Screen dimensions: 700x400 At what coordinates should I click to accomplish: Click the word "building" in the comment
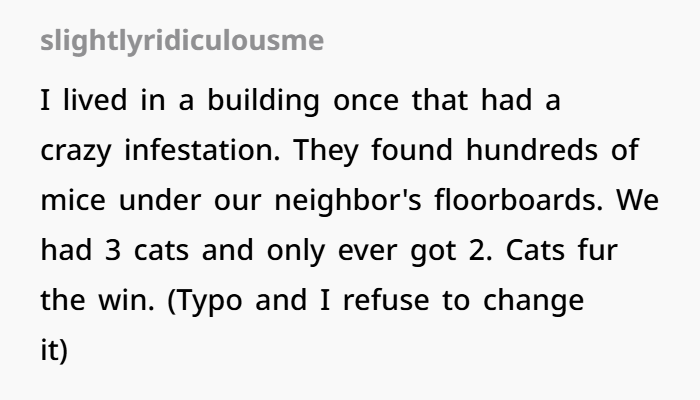(x=263, y=101)
